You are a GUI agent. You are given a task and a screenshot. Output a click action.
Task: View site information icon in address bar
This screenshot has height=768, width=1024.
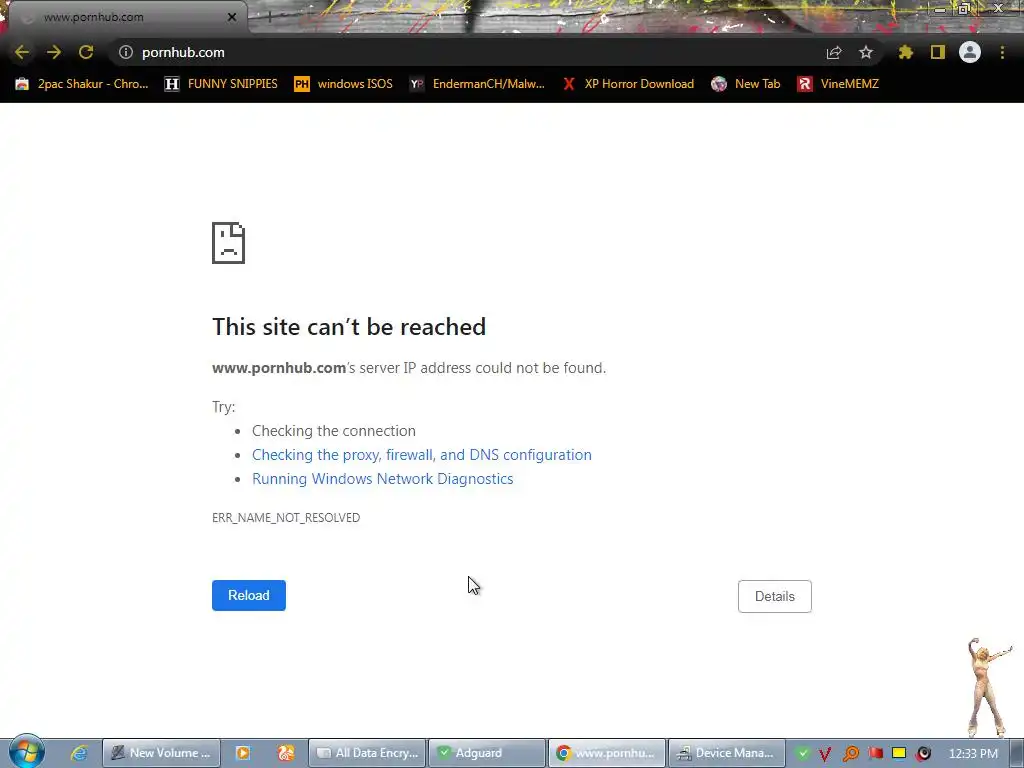click(x=126, y=52)
